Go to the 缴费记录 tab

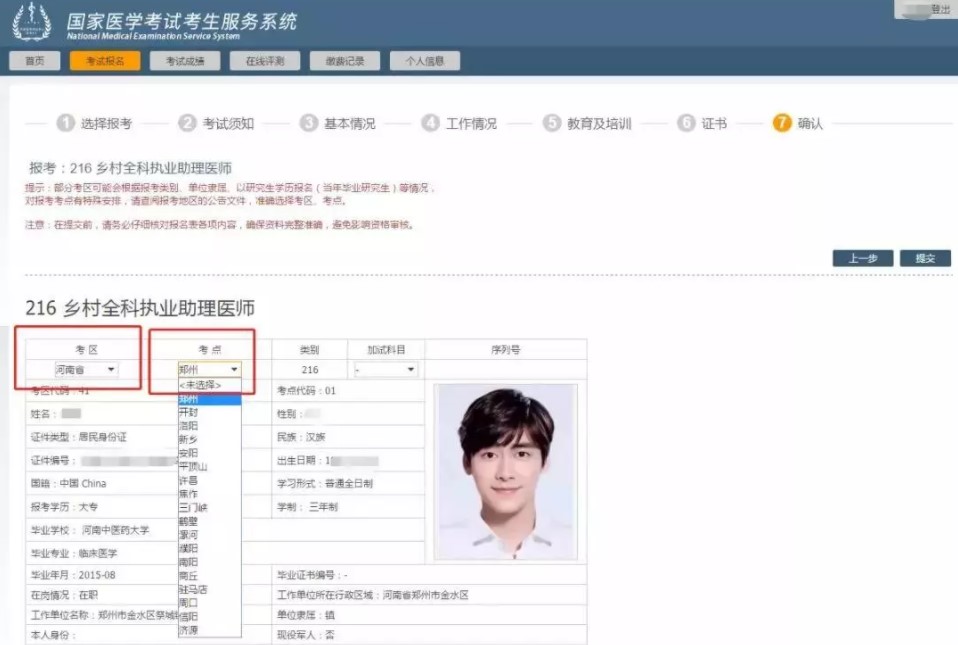(x=345, y=61)
